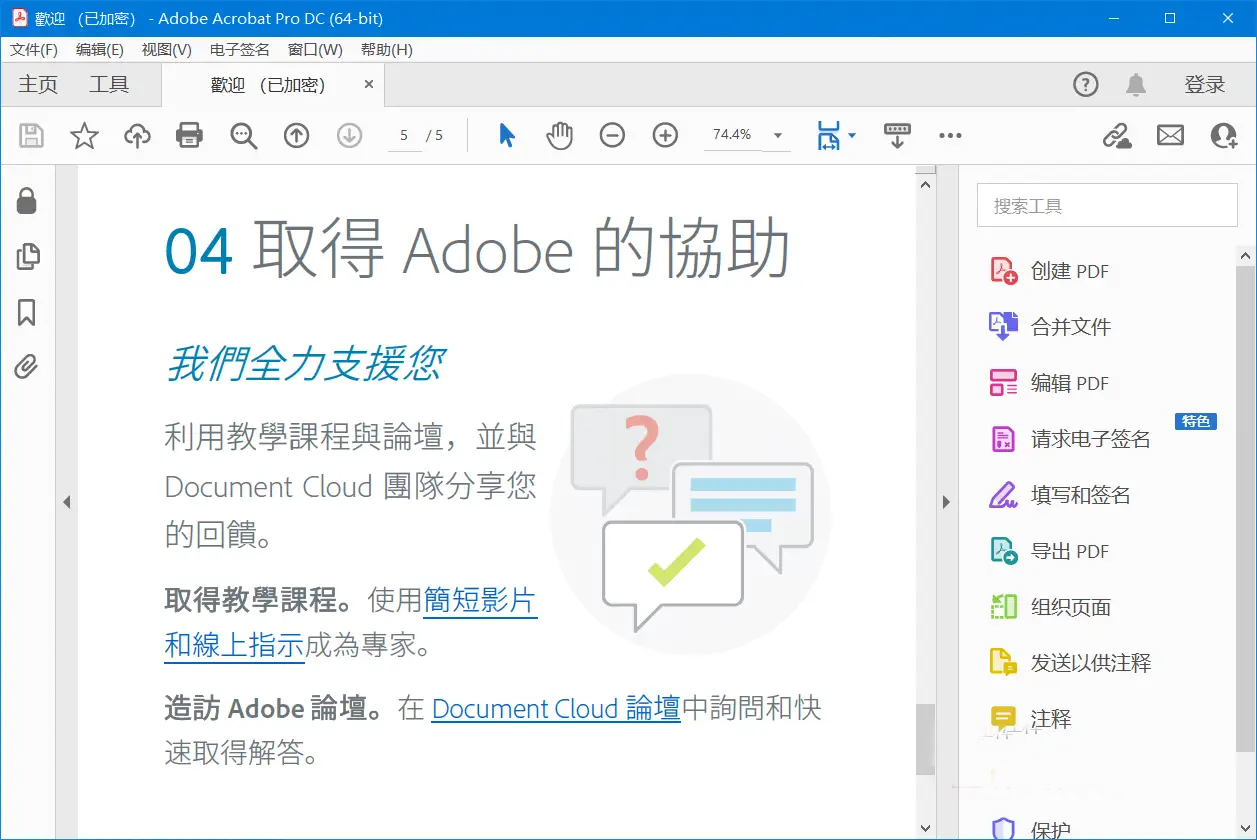Click the document scrollbar down arrow
Viewport: 1257px width, 840px height.
point(925,829)
